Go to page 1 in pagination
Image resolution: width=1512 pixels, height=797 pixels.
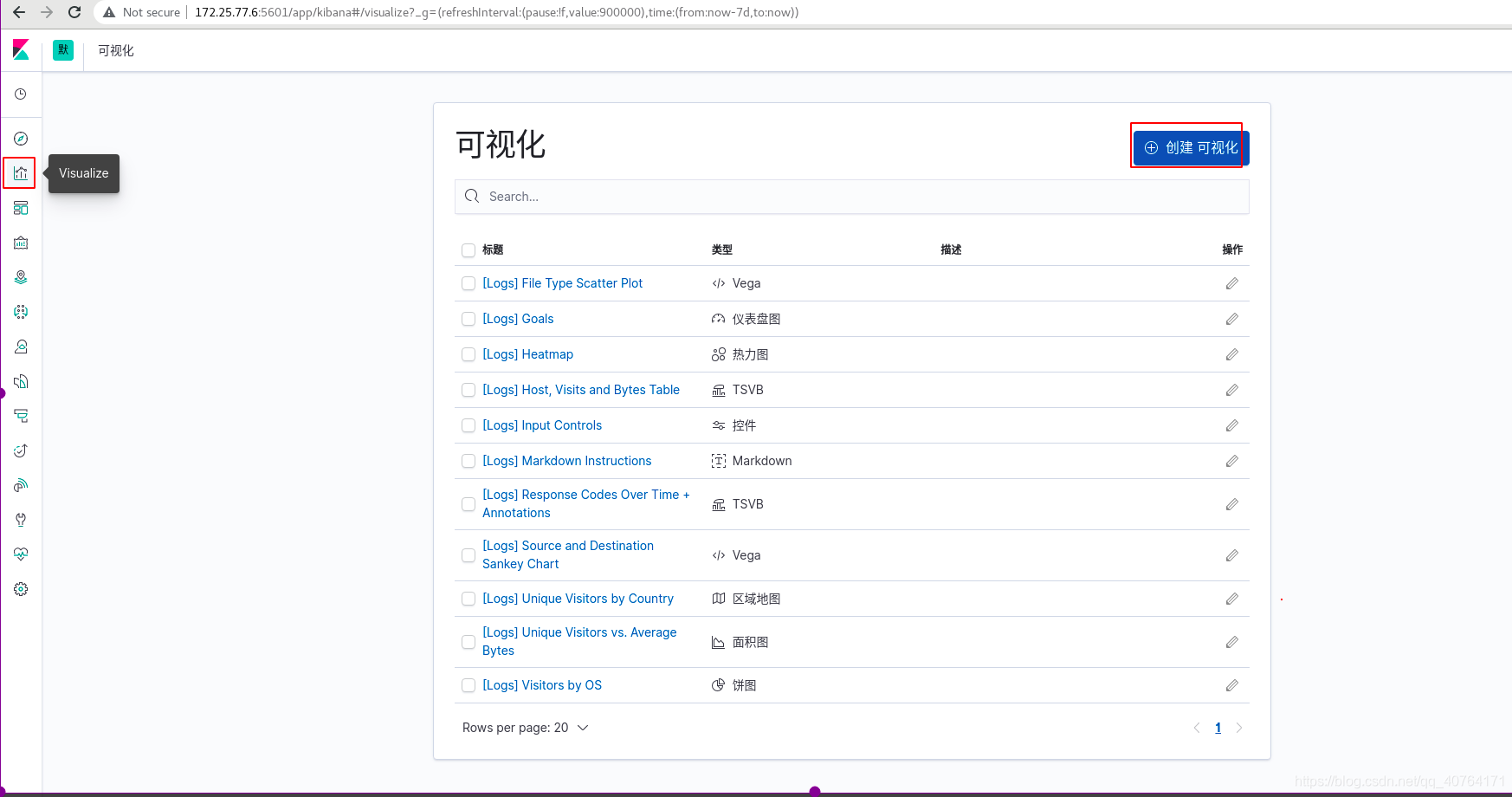(x=1218, y=728)
